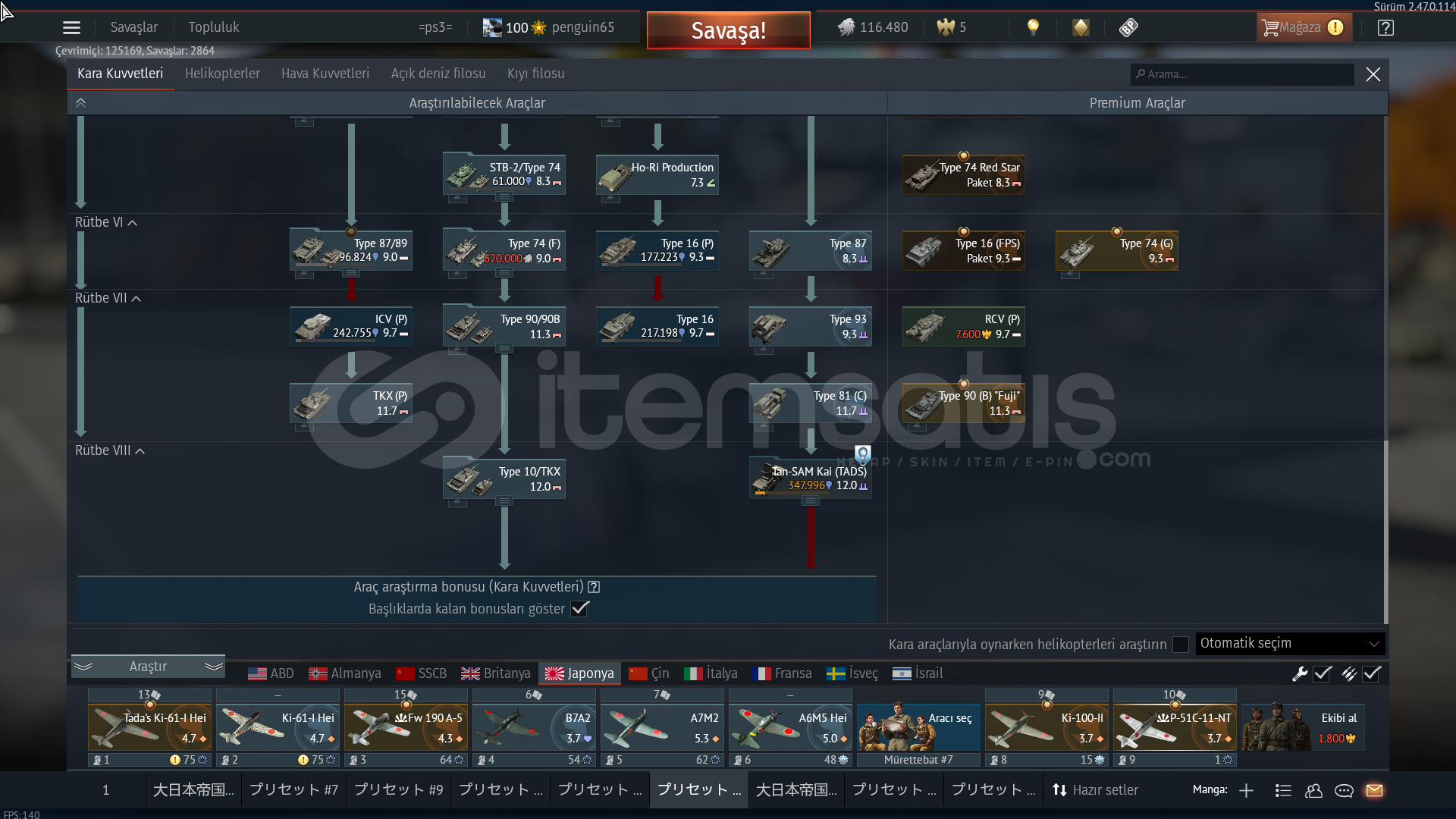Screen dimensions: 1456x819
Task: Click the wrench auto-repair icon
Action: [x=1300, y=673]
